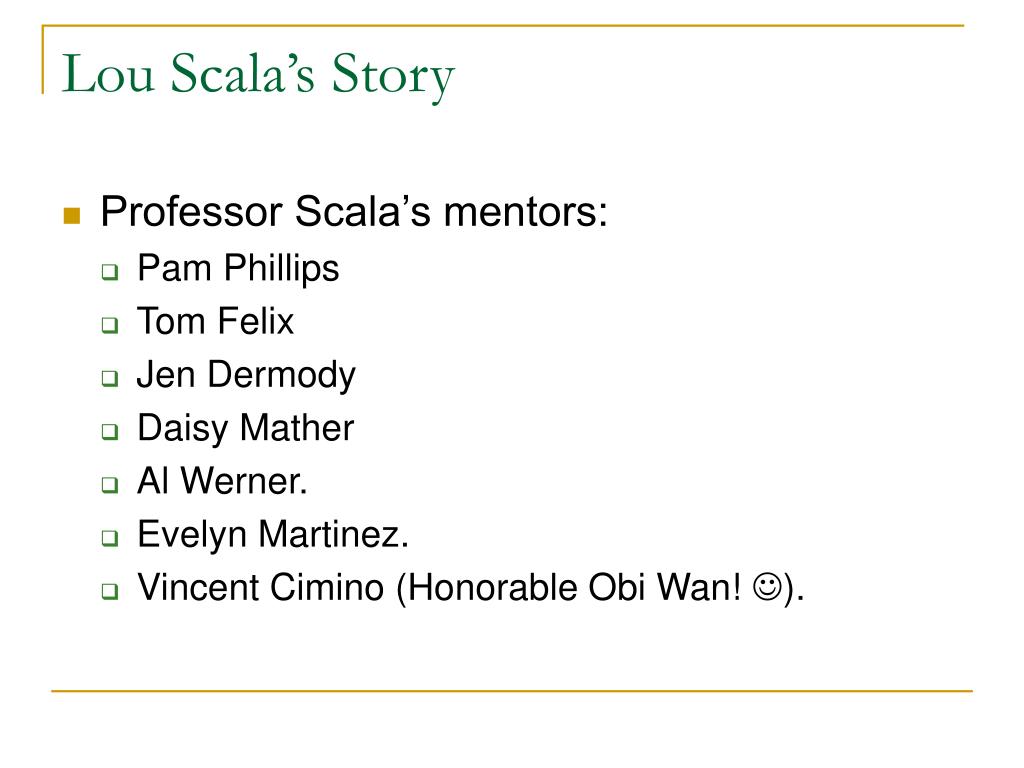This screenshot has width=1024, height=768.
Task: Click the name Daisy Mather
Action: [x=246, y=429]
